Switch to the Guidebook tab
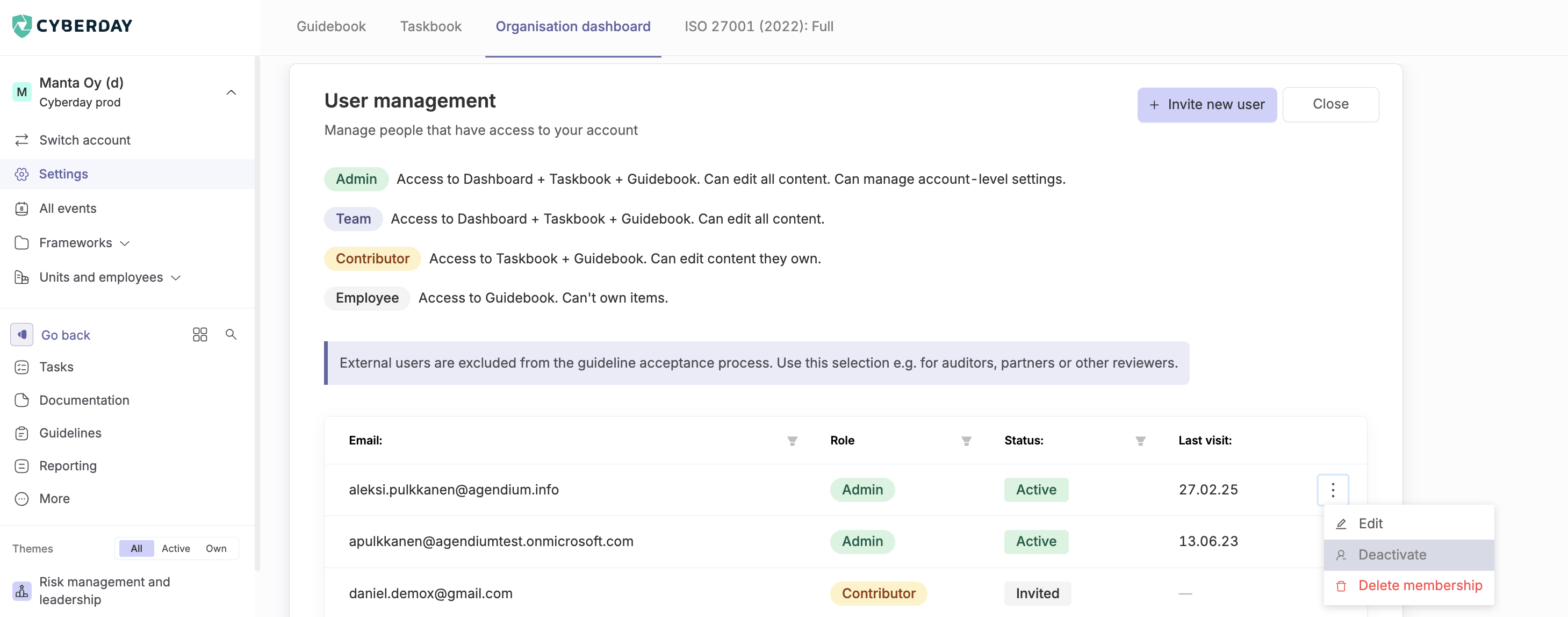 click(331, 26)
